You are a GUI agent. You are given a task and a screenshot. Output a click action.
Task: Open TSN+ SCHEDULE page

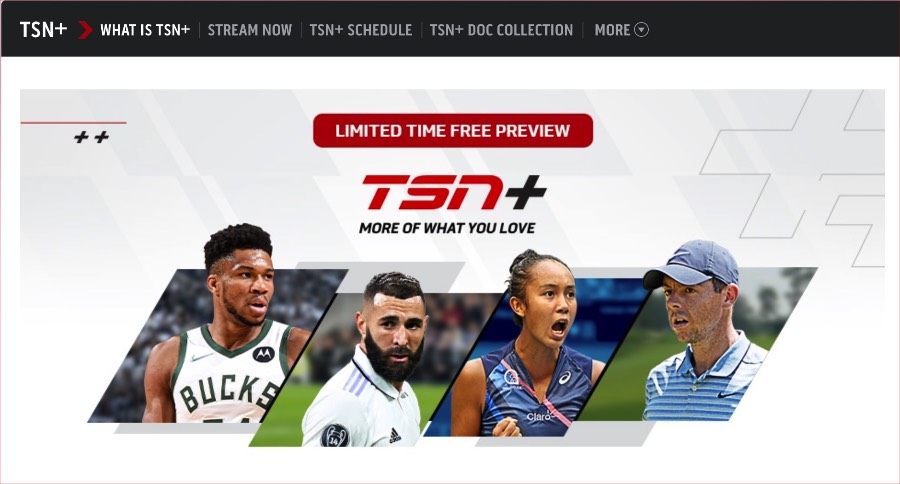[x=360, y=30]
